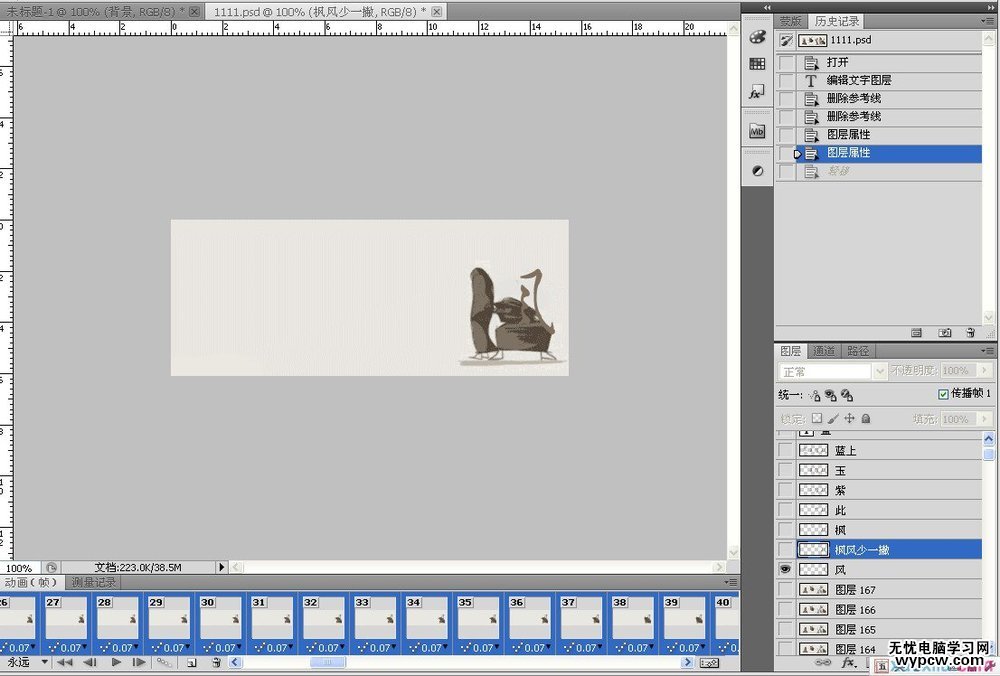Viewport: 1000px width, 676px height.
Task: Switch to the 蒙版 tab
Action: click(x=790, y=21)
